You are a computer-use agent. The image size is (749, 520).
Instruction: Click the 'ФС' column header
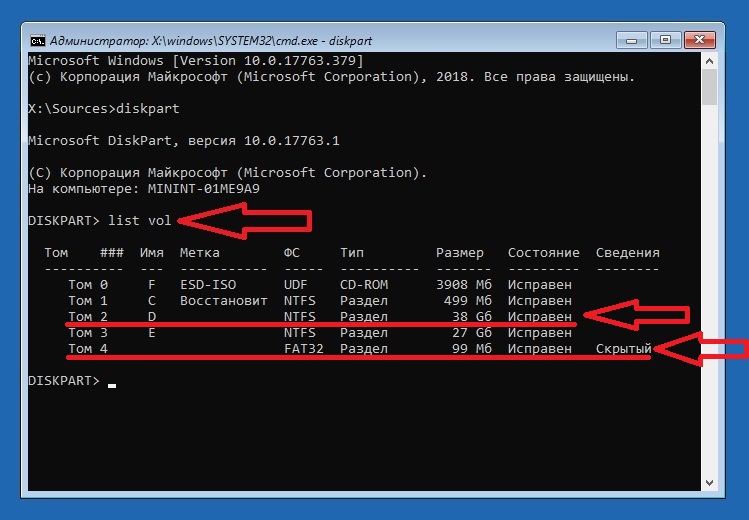point(291,253)
